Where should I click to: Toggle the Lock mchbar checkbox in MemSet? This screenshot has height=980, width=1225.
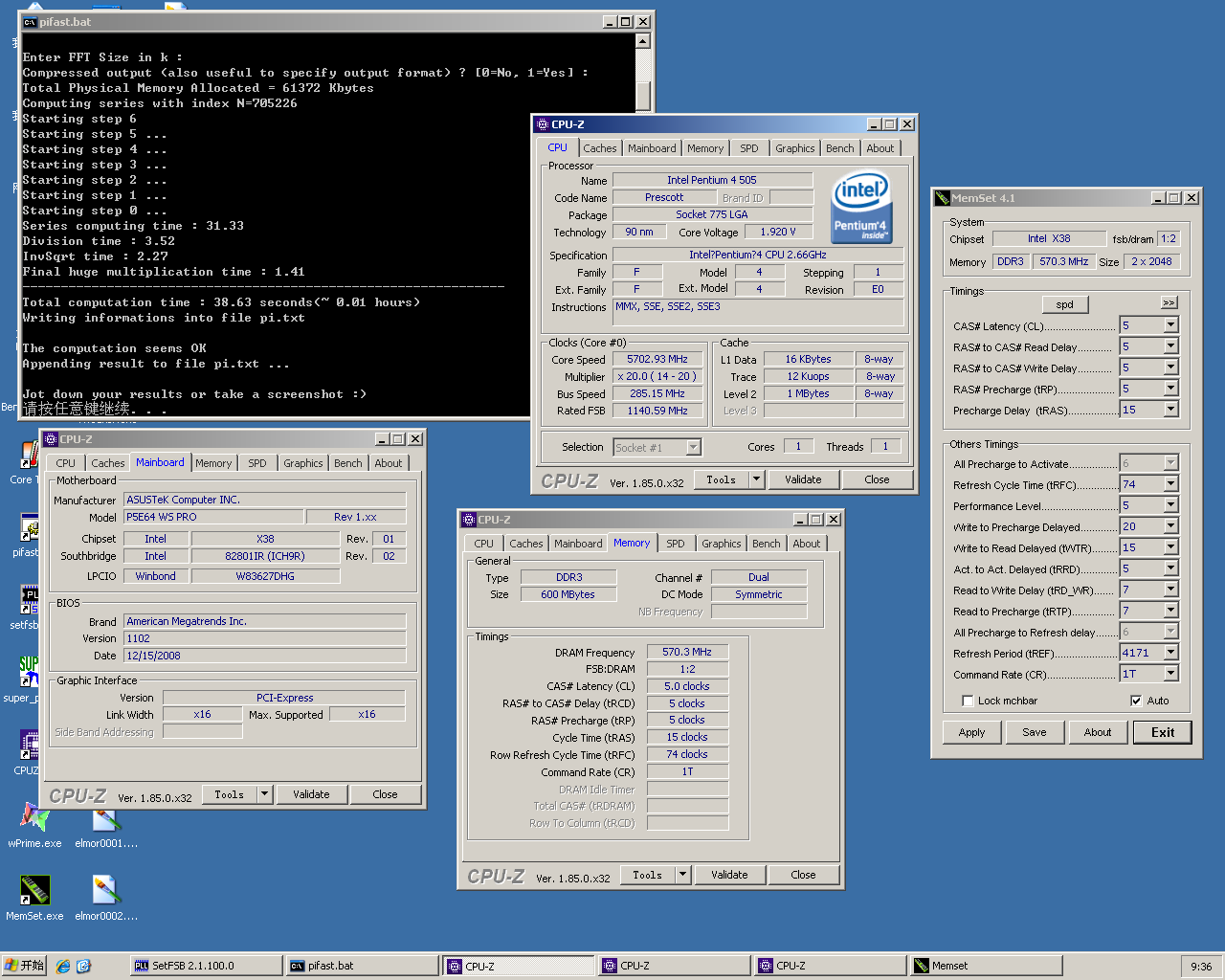tap(968, 701)
